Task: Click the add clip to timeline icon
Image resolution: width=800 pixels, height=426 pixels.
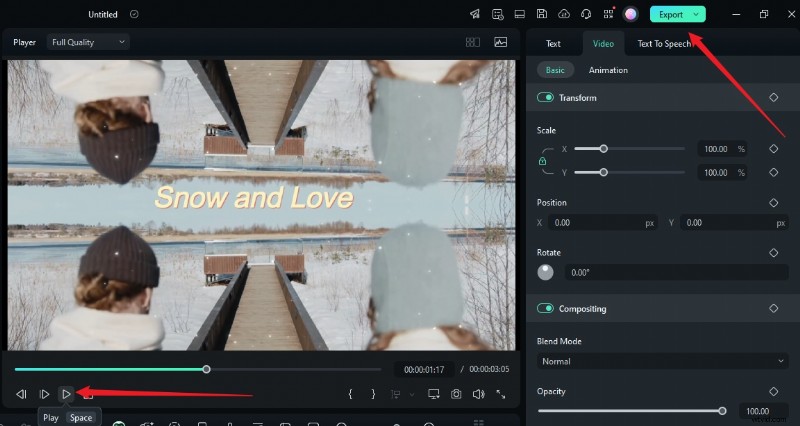Action: (x=395, y=394)
